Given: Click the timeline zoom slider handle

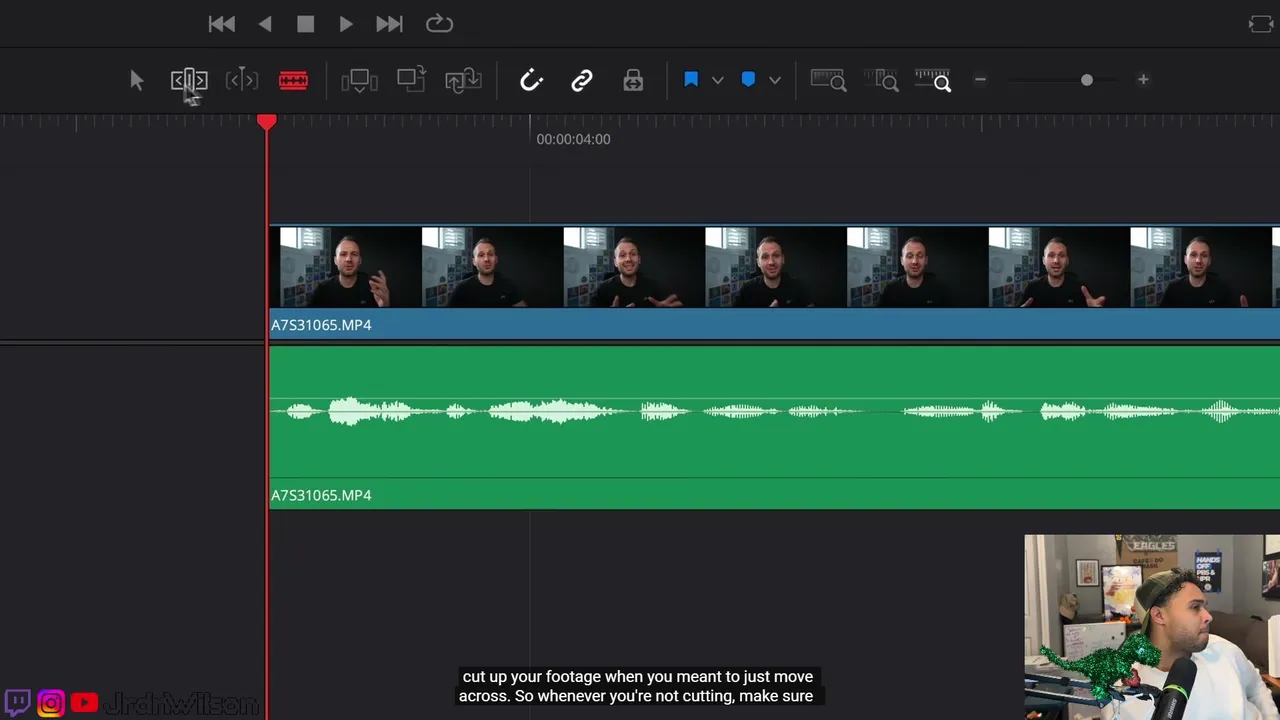Looking at the screenshot, I should tap(1087, 80).
